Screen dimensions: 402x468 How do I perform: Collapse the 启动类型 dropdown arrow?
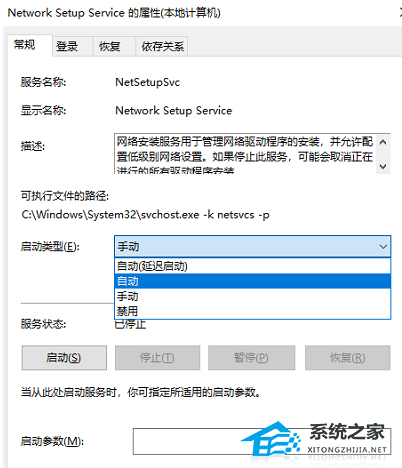point(383,247)
